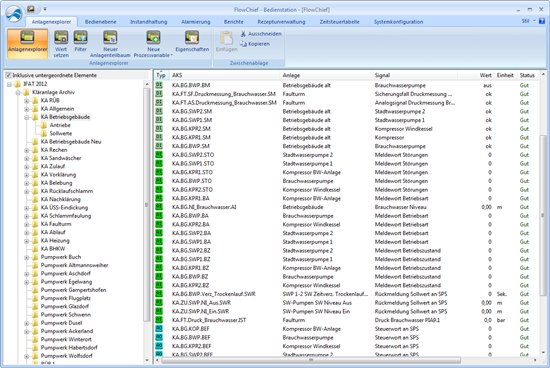Image resolution: width=550 pixels, height=368 pixels.
Task: Click the Neue Prozessvariable icon
Action: [153, 37]
